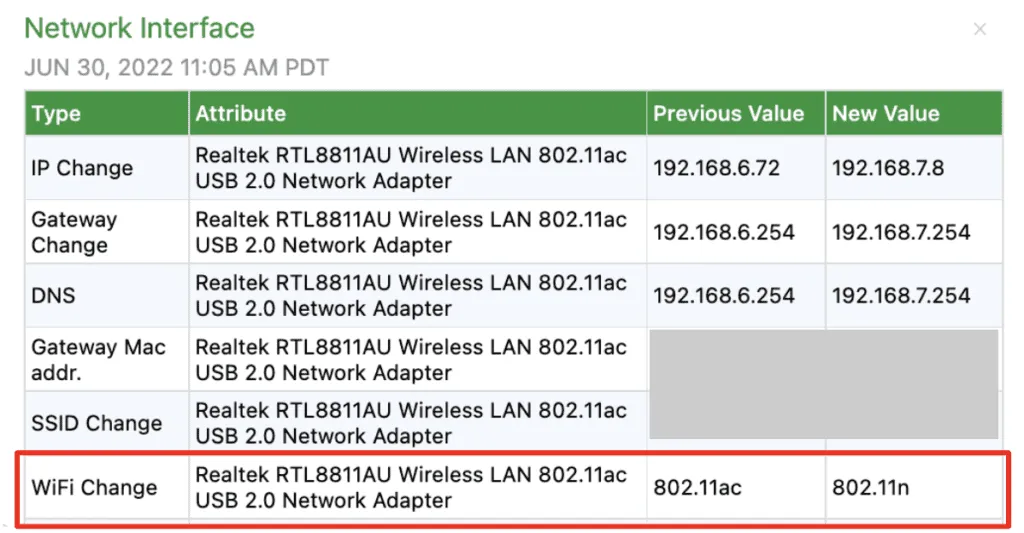
Task: Select the IP Change type cell
Action: coord(82,168)
